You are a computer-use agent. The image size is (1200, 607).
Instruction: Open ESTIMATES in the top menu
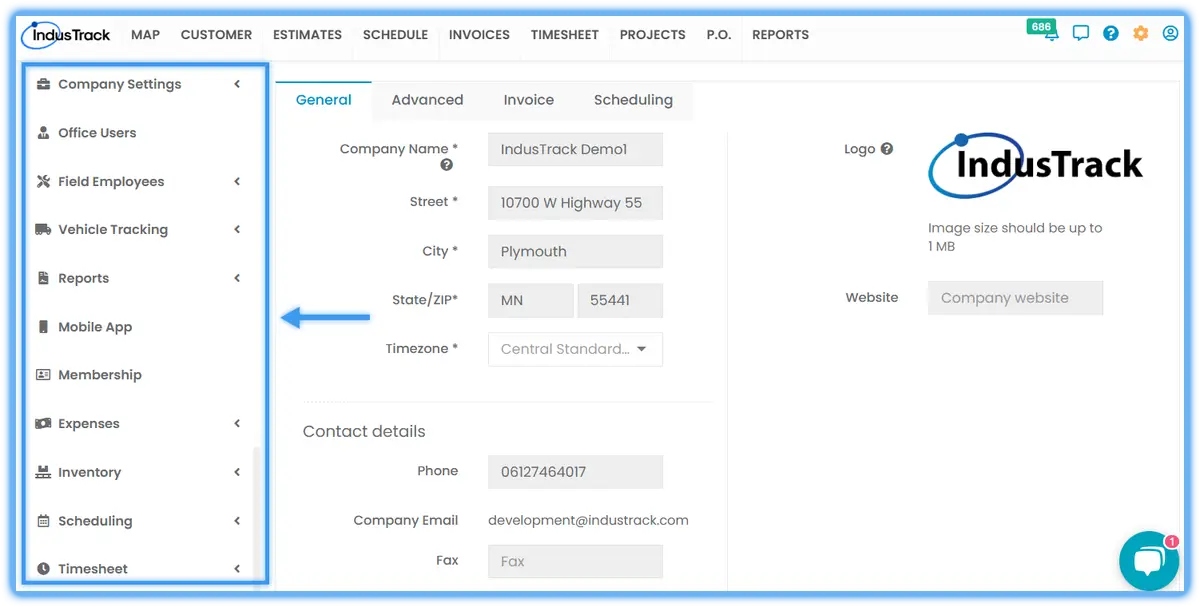pos(307,34)
